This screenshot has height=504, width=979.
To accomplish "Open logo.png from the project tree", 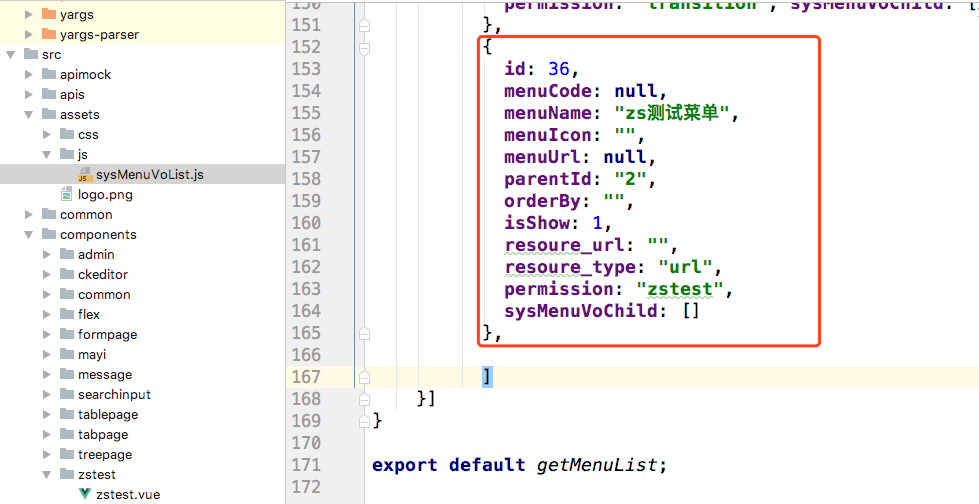I will [105, 194].
